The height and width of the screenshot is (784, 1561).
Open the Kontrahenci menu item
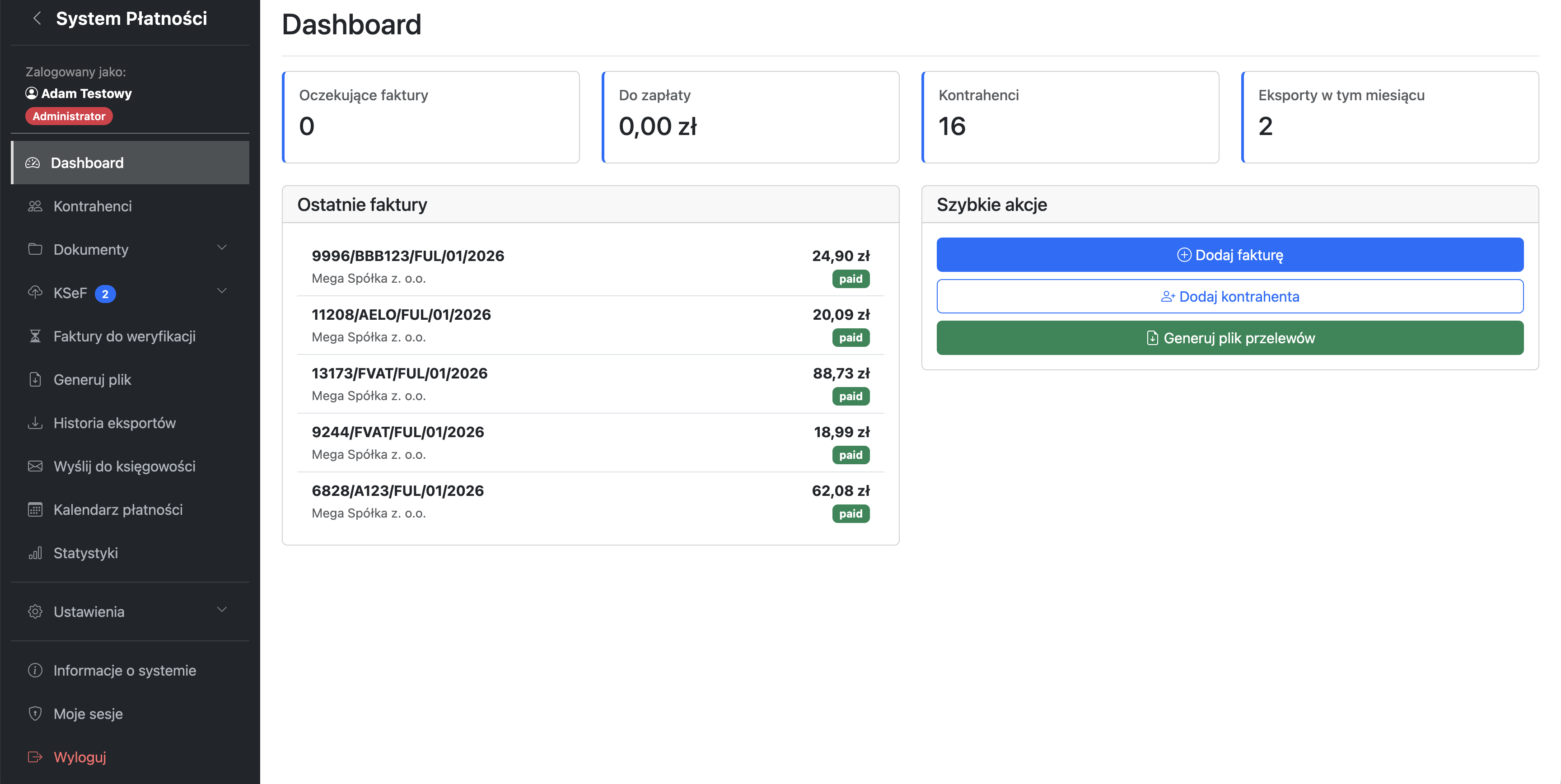coord(130,206)
